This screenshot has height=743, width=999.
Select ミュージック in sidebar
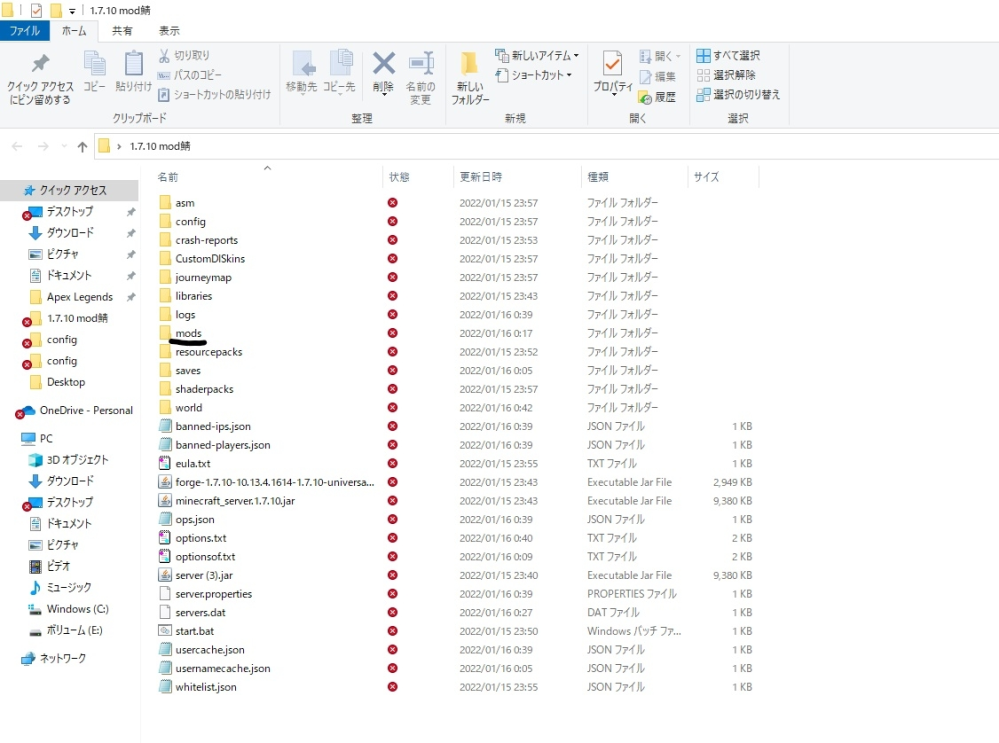point(69,588)
